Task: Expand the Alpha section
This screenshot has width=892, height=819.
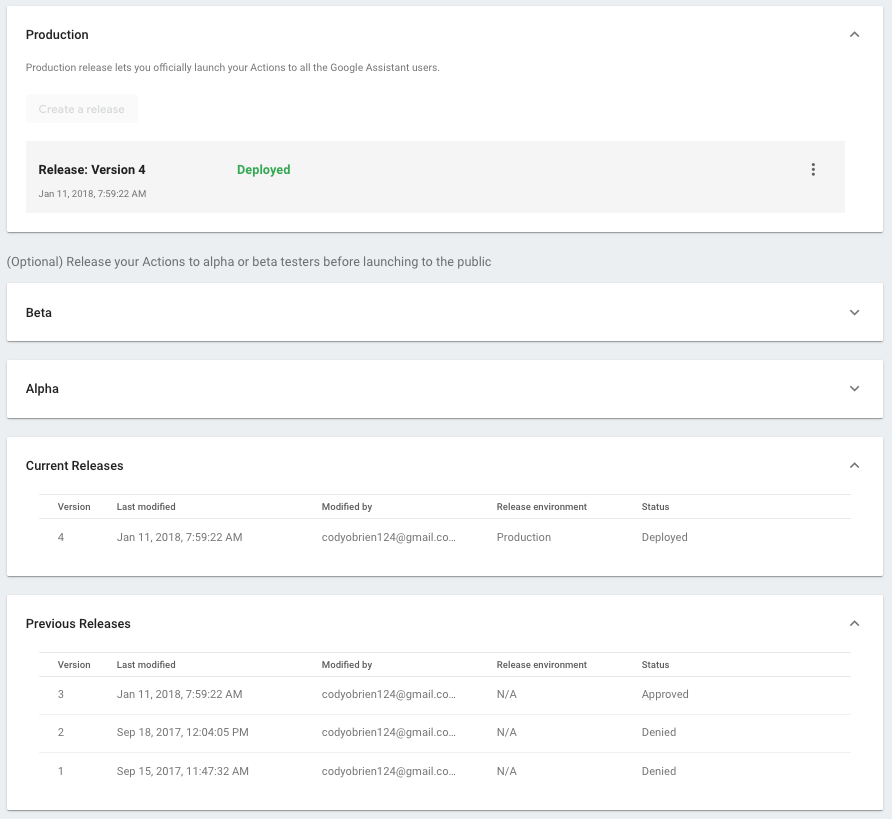Action: click(x=855, y=388)
